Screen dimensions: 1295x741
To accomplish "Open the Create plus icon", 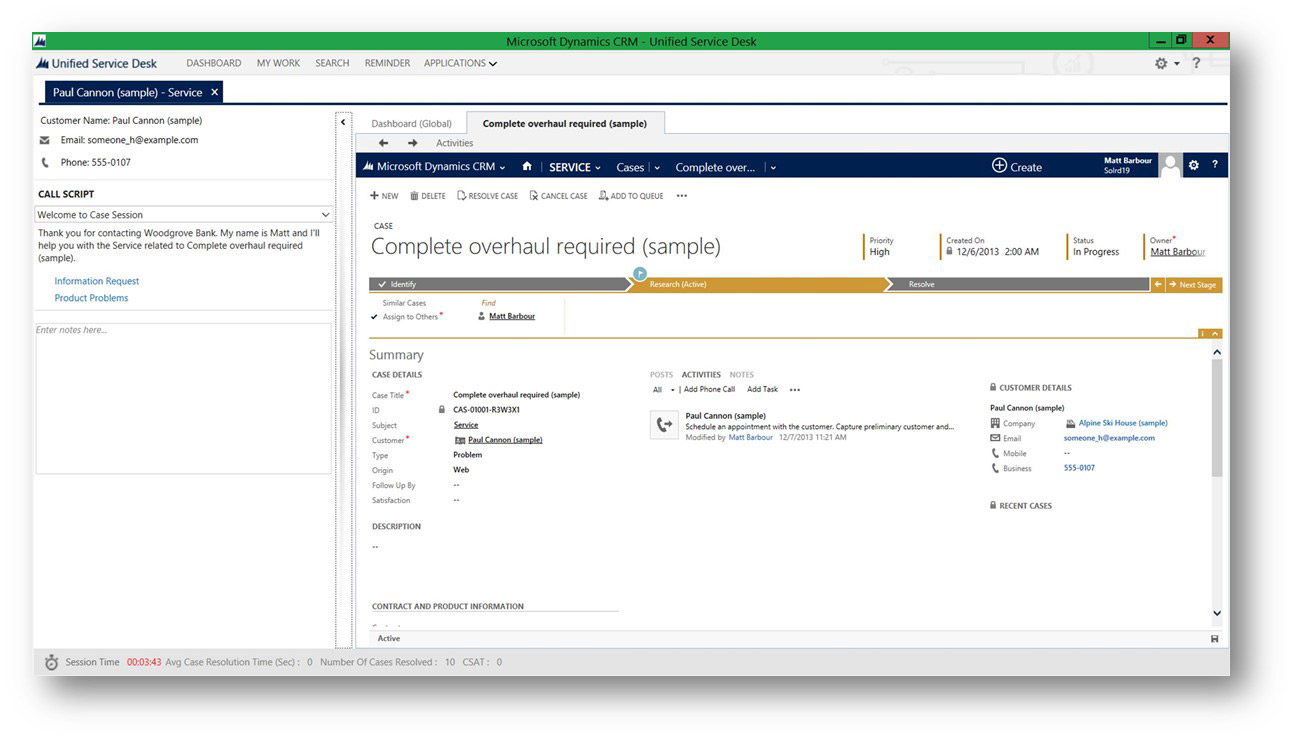I will (999, 166).
